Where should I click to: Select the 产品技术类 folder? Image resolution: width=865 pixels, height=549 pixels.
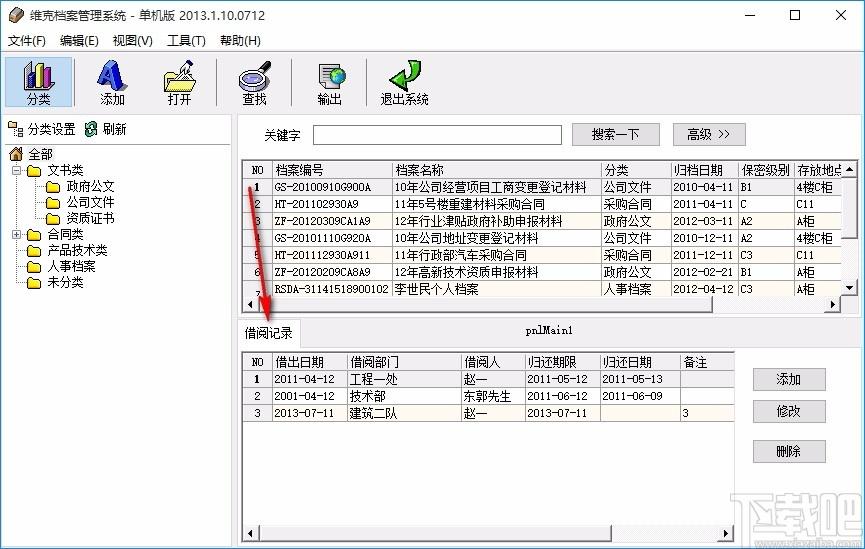[67, 250]
